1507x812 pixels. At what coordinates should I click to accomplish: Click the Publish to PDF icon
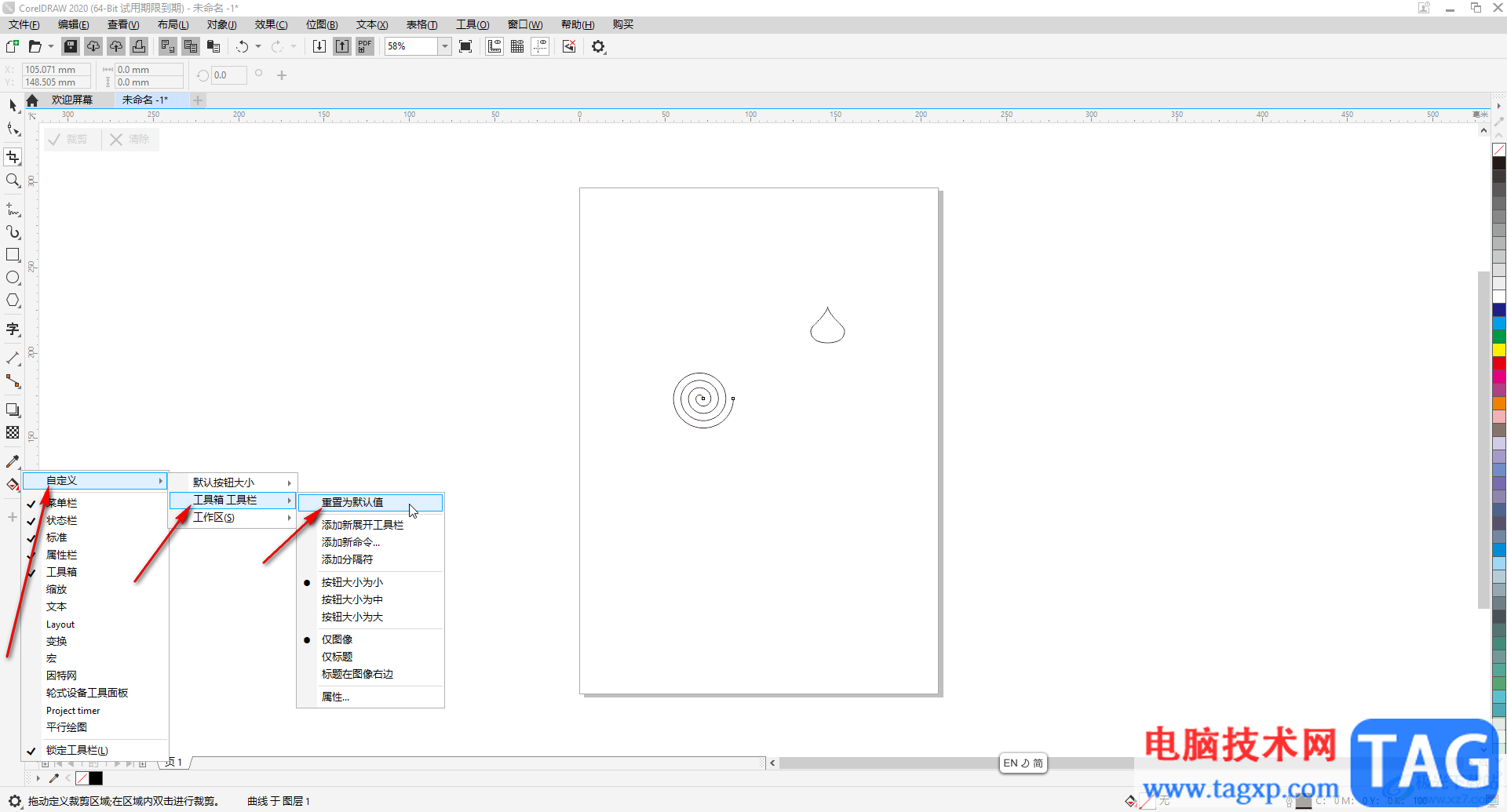[x=365, y=46]
